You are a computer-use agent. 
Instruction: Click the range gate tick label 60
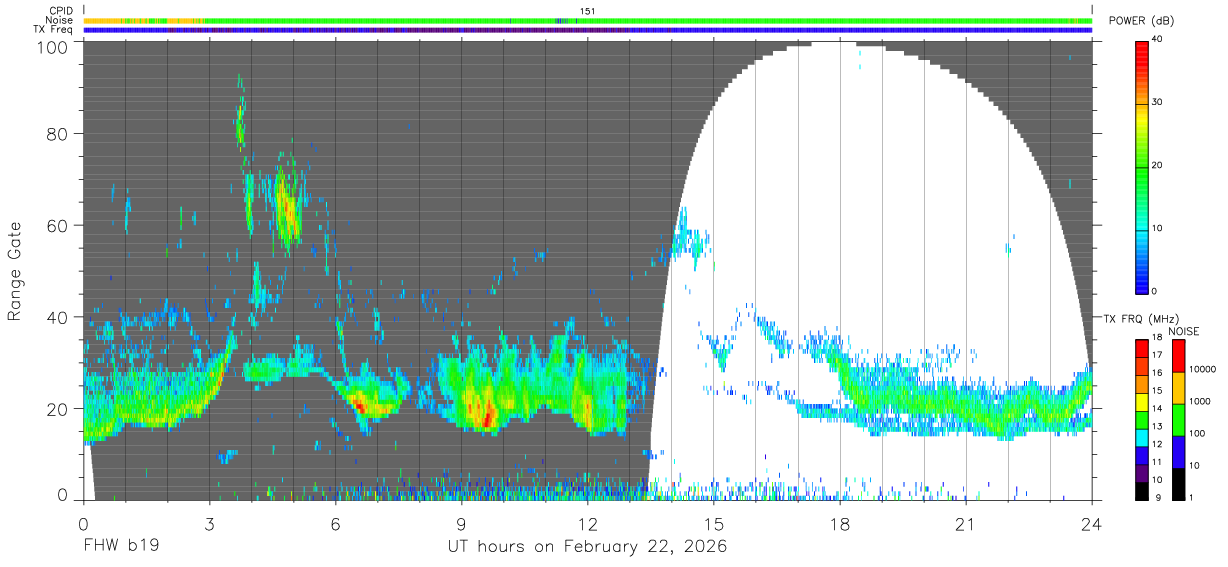tap(59, 225)
